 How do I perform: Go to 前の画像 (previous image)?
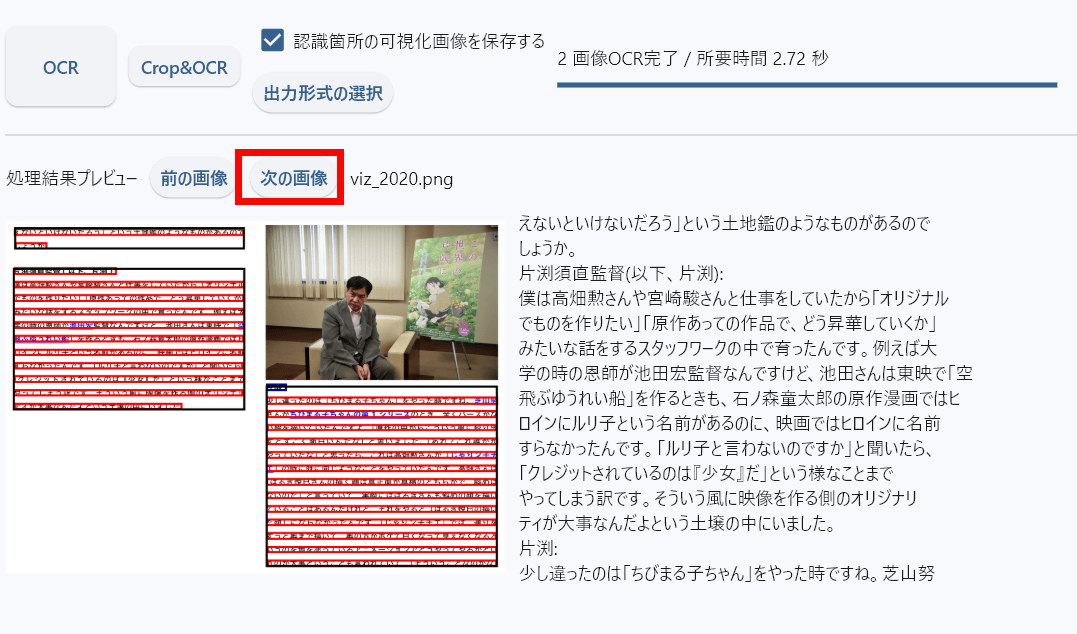click(x=194, y=179)
